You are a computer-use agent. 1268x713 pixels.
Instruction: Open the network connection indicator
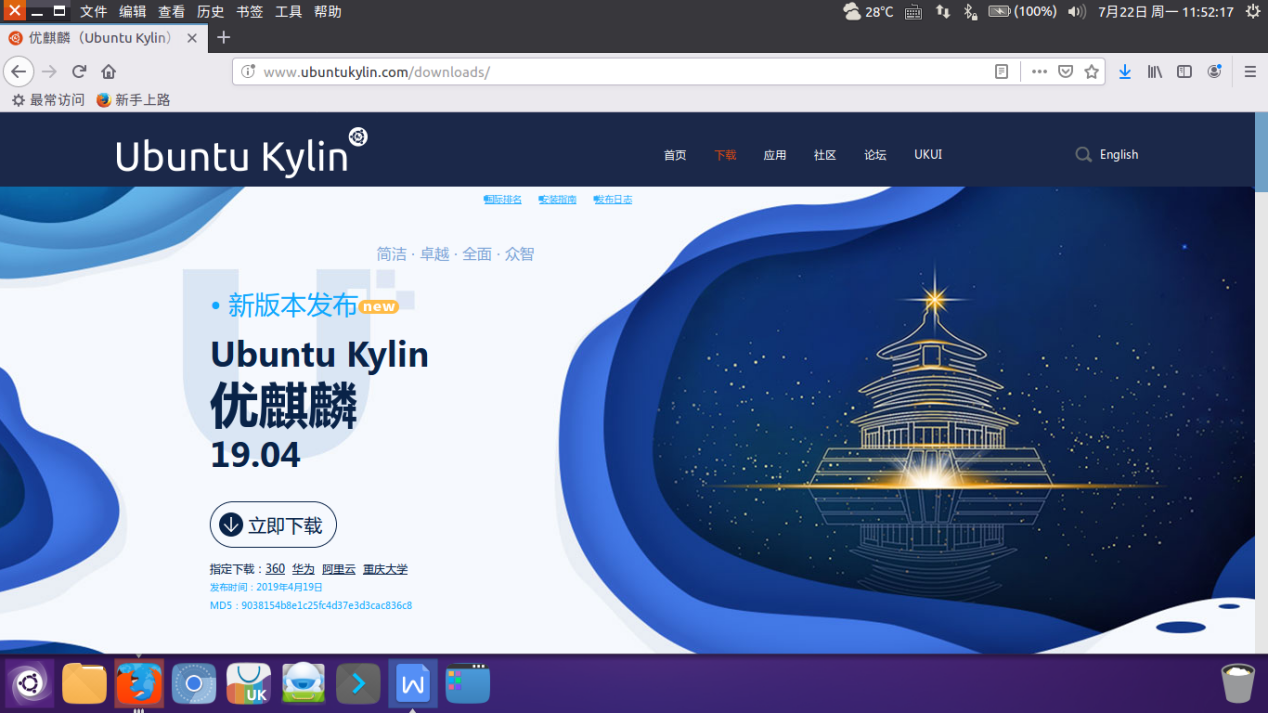pos(943,12)
